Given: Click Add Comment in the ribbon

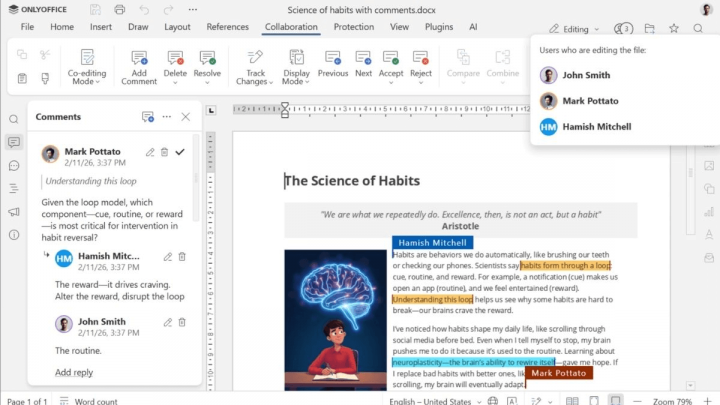Looking at the screenshot, I should coord(139,68).
